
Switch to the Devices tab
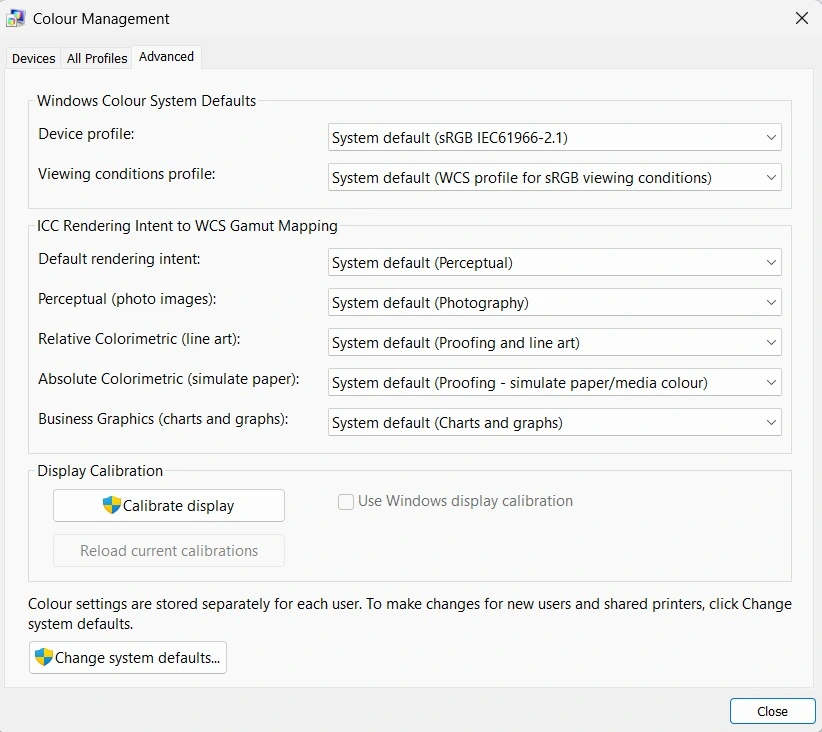pos(33,58)
